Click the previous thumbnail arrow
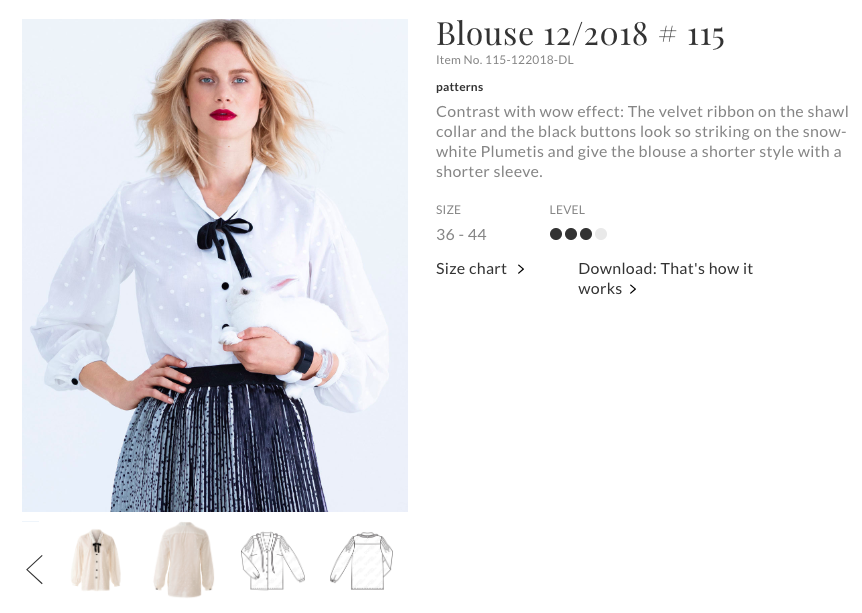The width and height of the screenshot is (862, 613). tap(35, 569)
